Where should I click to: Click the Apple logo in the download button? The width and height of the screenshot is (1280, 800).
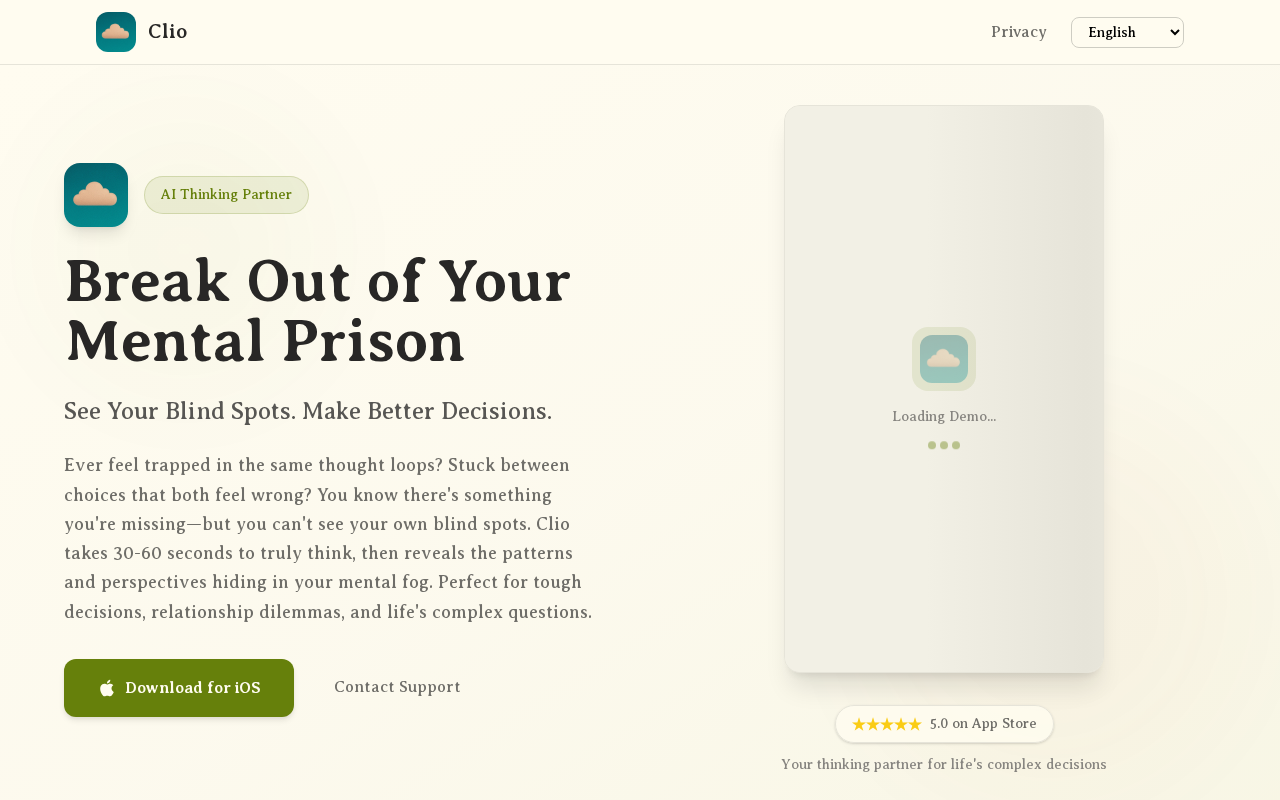(x=107, y=688)
